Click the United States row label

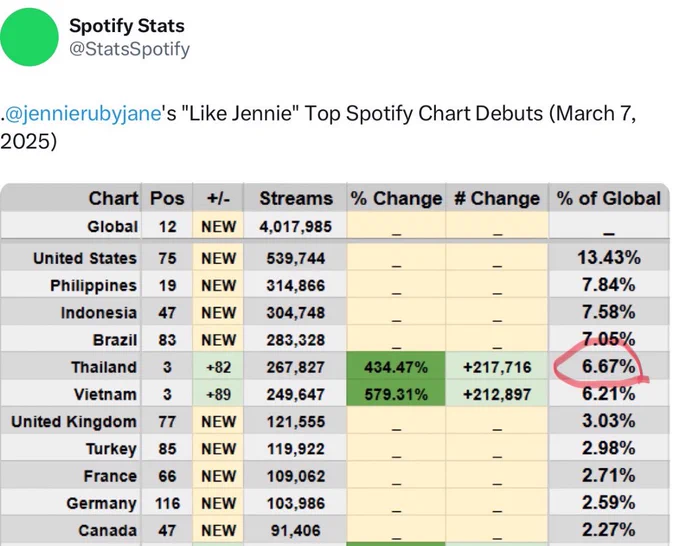click(85, 258)
